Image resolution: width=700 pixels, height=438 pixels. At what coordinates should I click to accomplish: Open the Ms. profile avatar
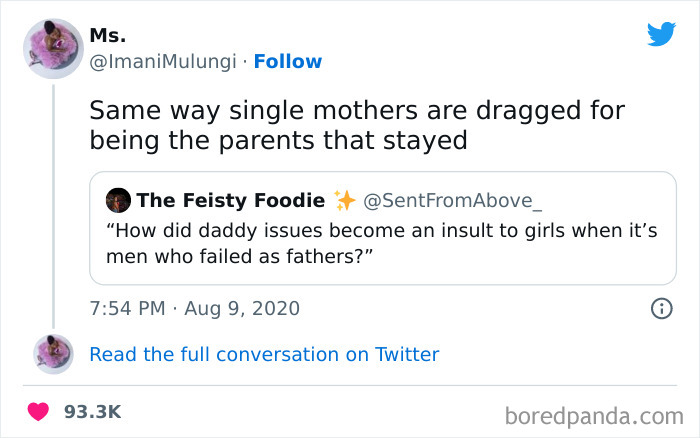52,49
